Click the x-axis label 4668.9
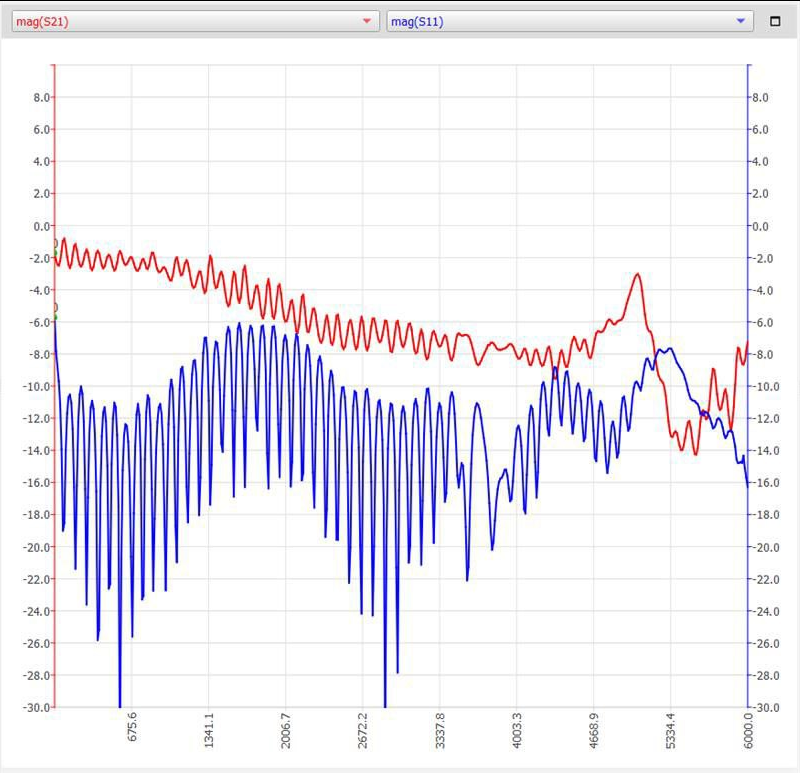The width and height of the screenshot is (800, 773). pos(594,731)
